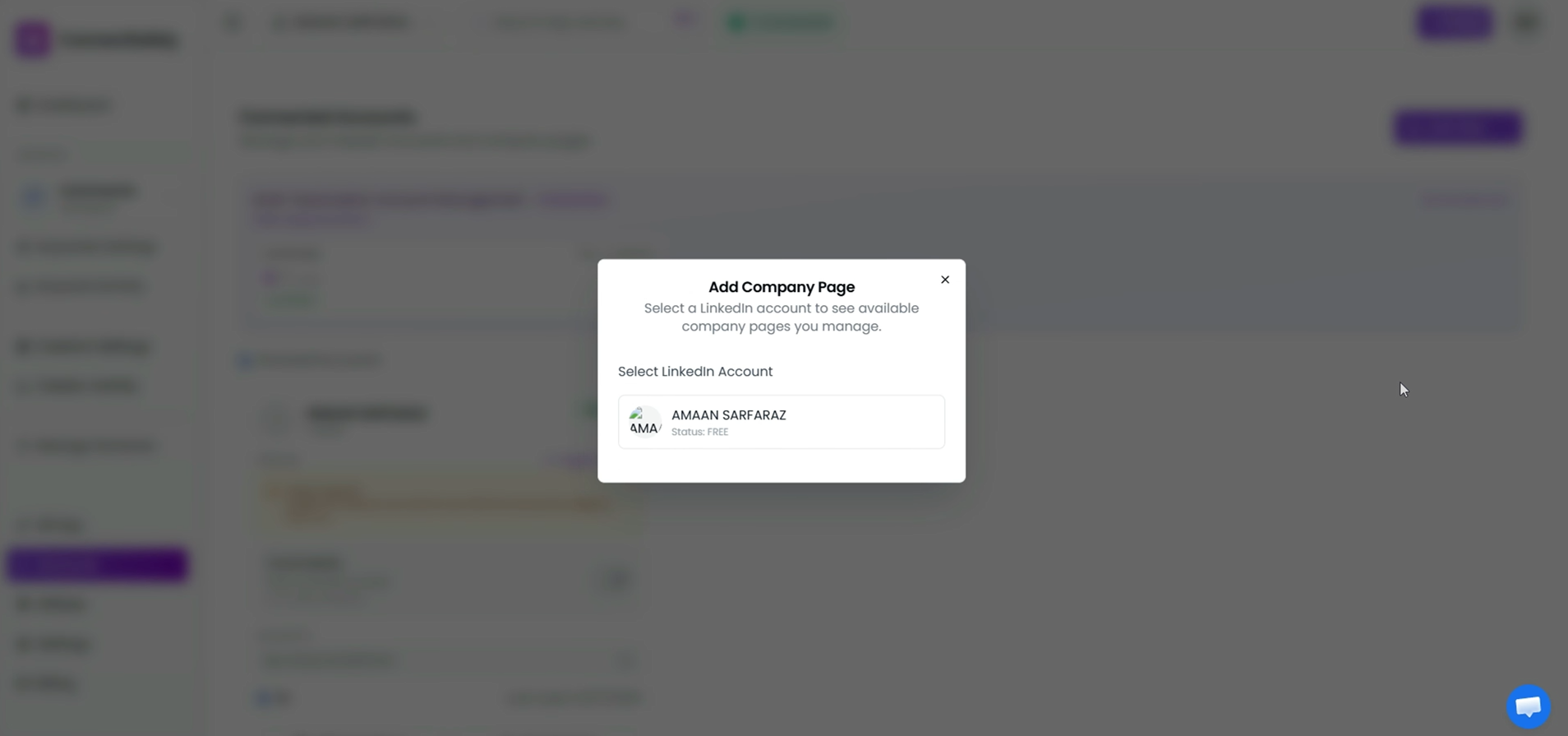
Task: Select the AMAAN SARFARAZ LinkedIn account entry
Action: (x=780, y=421)
